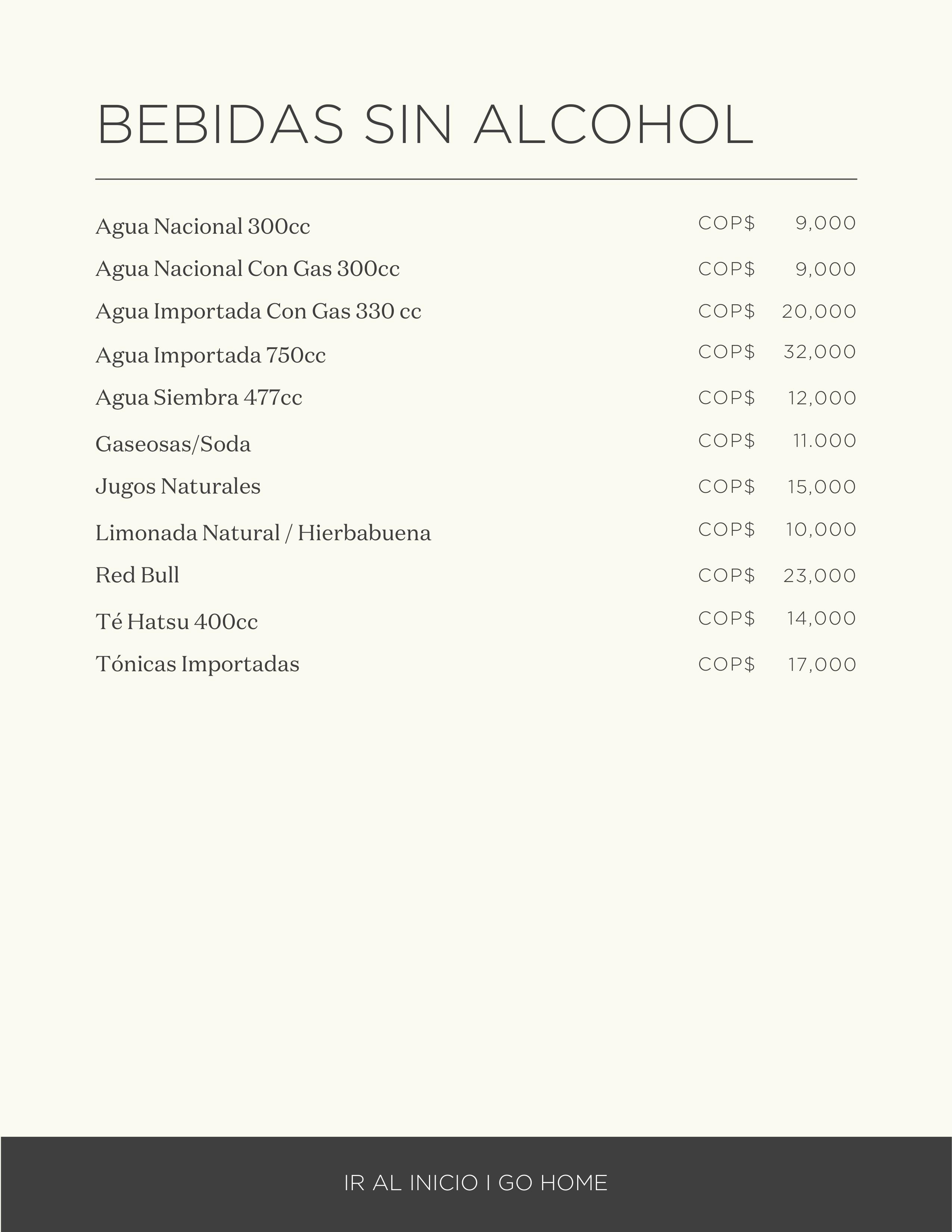This screenshot has height=1232, width=952.
Task: Select the Red Bull entry
Action: pos(137,575)
